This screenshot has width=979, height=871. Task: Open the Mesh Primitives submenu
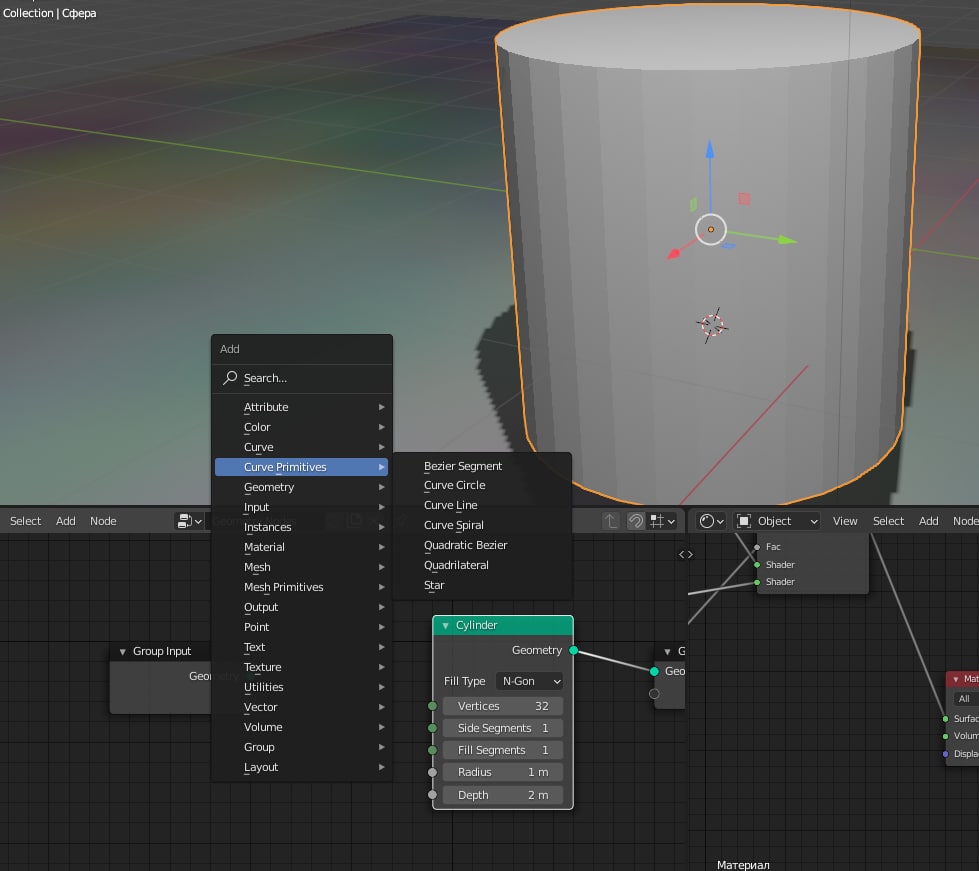302,587
